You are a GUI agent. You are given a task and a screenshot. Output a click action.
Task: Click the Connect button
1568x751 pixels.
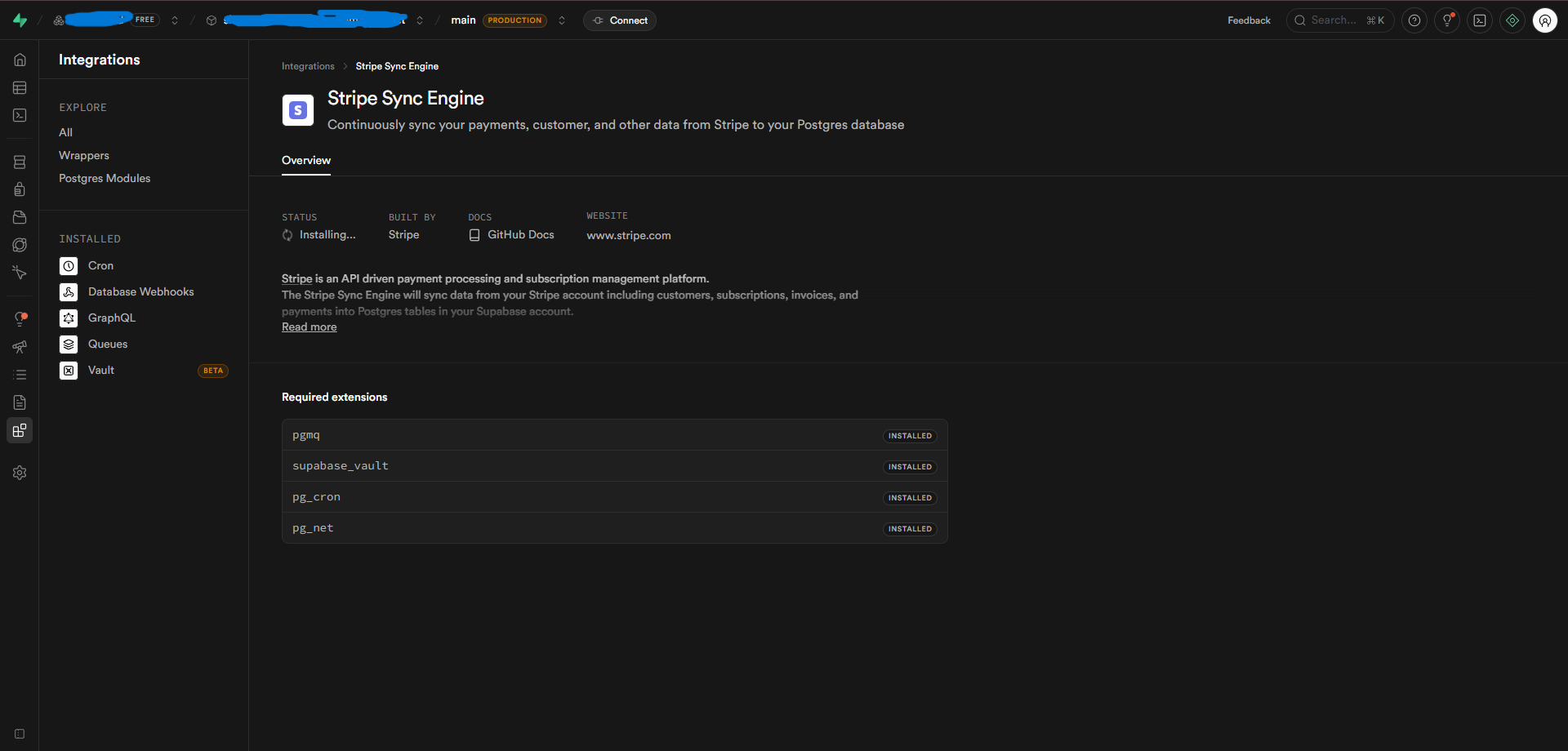[620, 20]
